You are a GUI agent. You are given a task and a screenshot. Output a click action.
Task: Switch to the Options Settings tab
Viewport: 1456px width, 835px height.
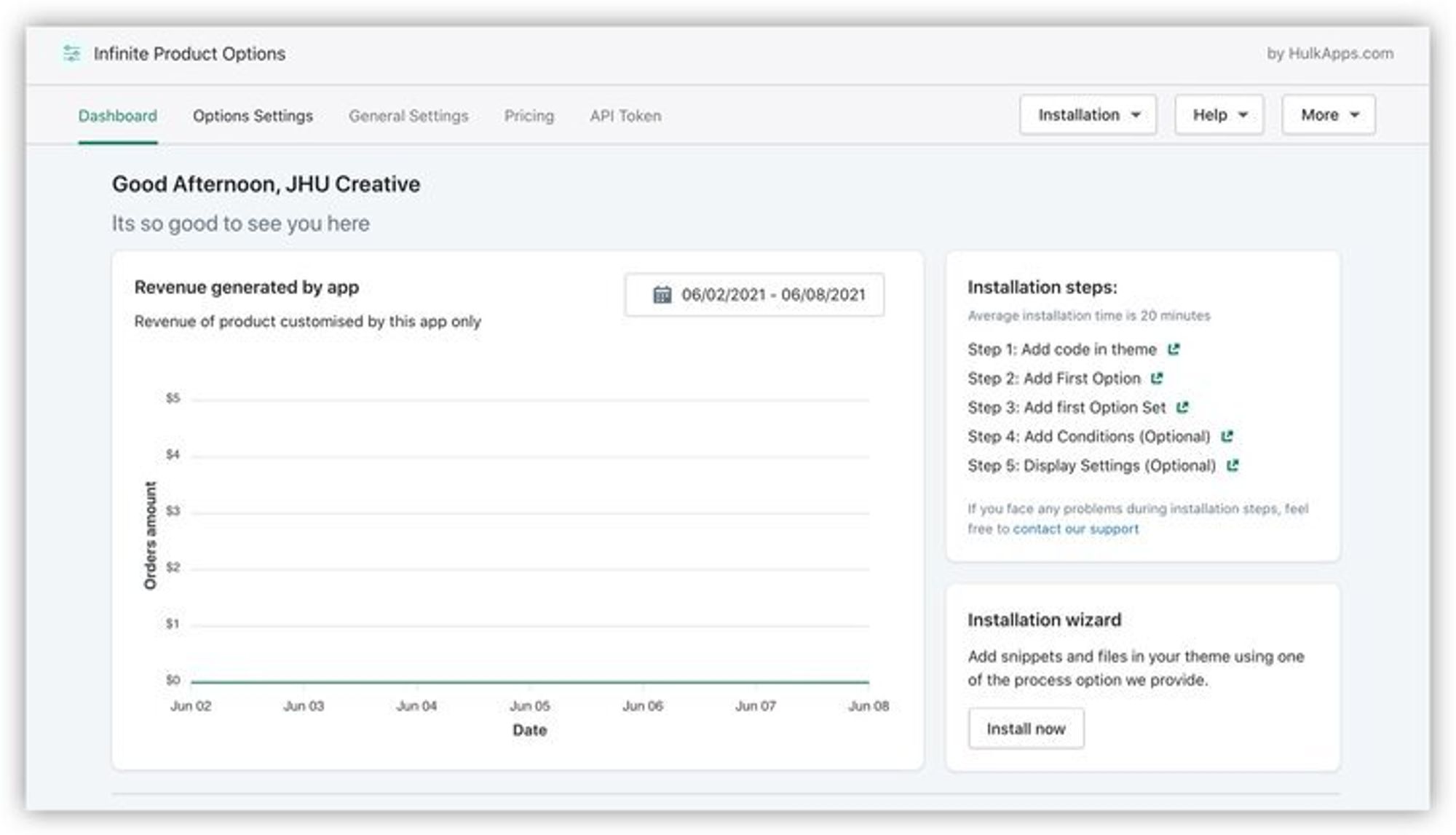point(253,116)
